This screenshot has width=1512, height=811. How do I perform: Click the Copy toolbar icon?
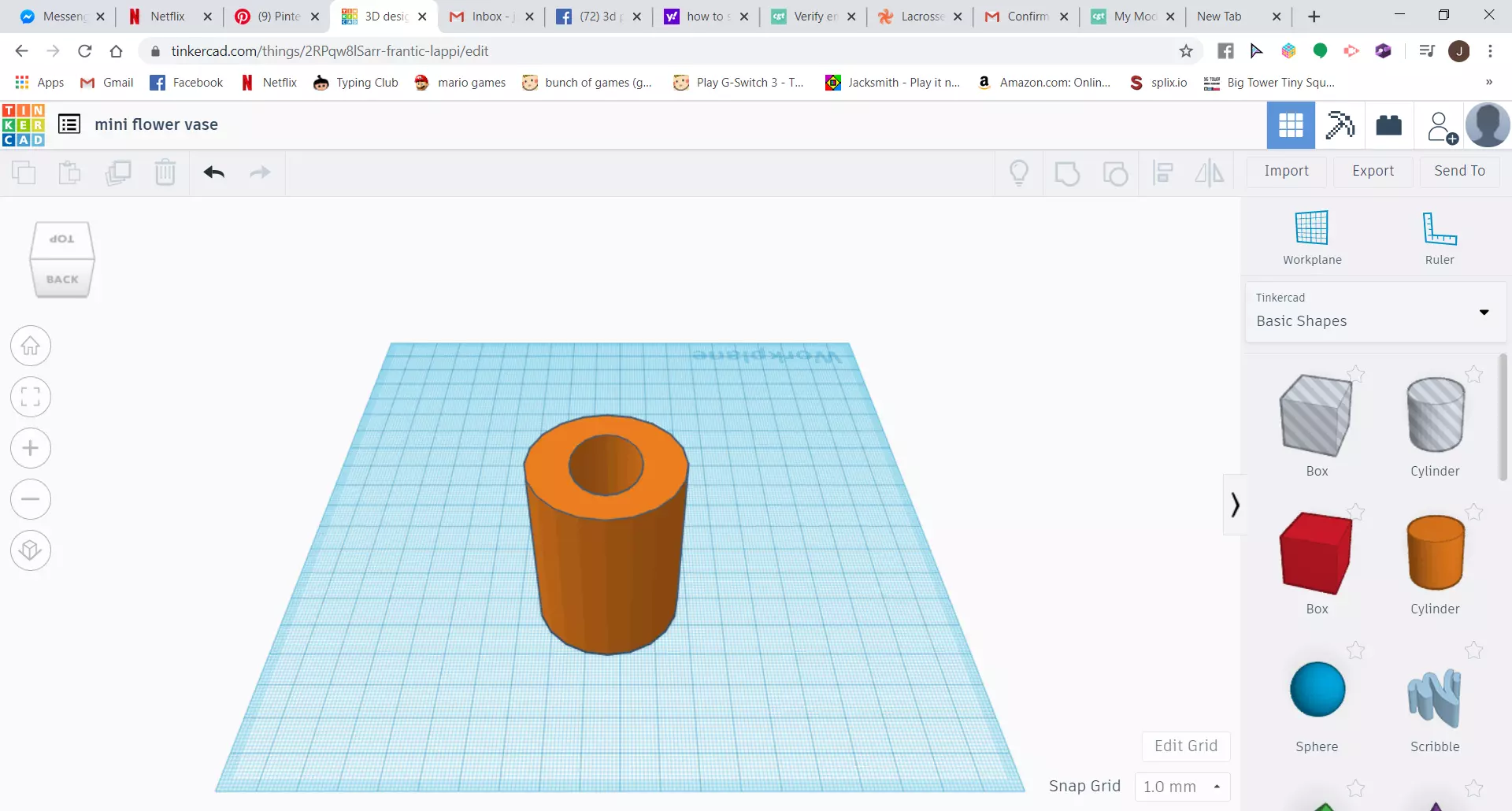[x=24, y=172]
